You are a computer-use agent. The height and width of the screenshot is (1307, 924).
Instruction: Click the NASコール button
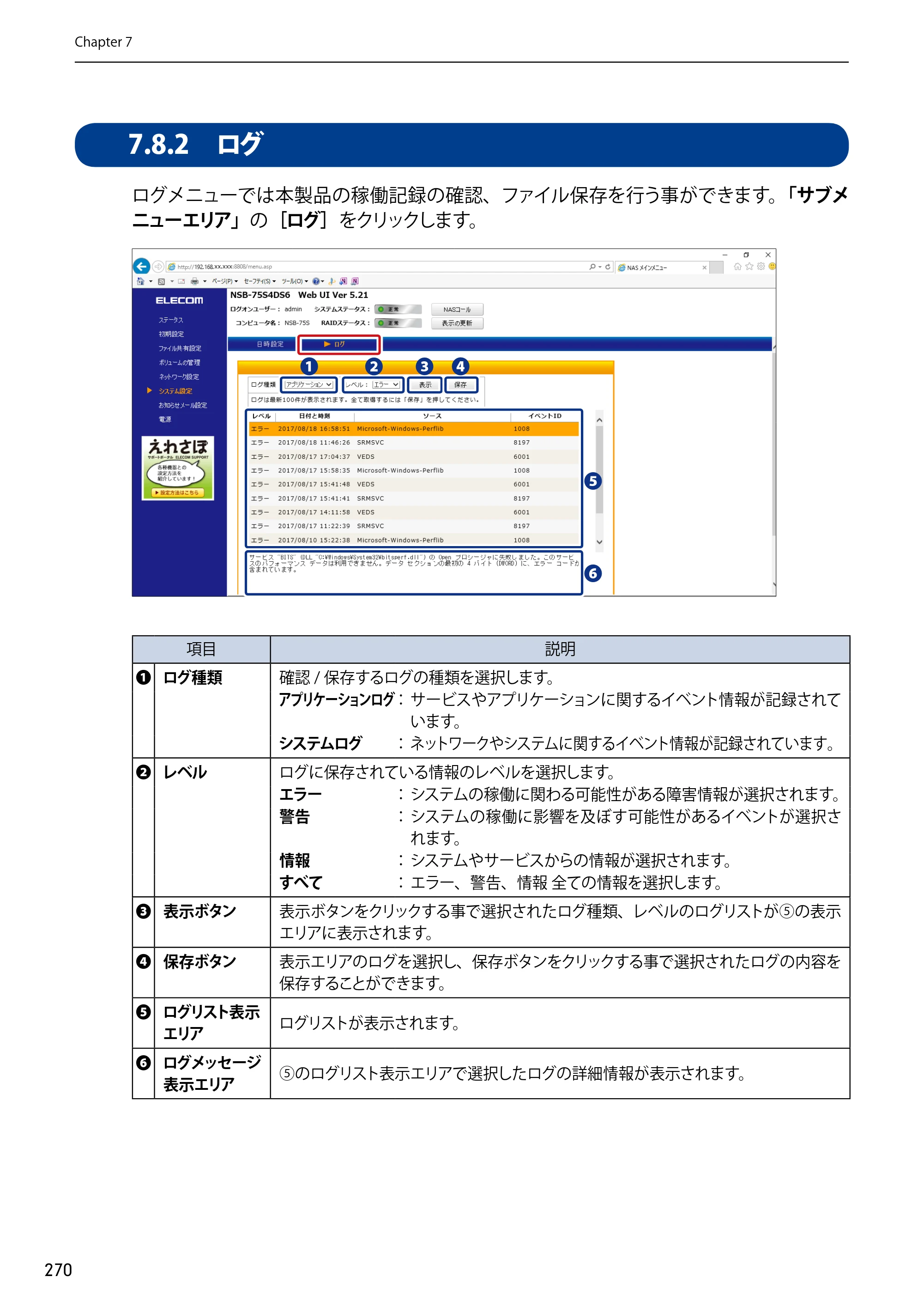(457, 310)
